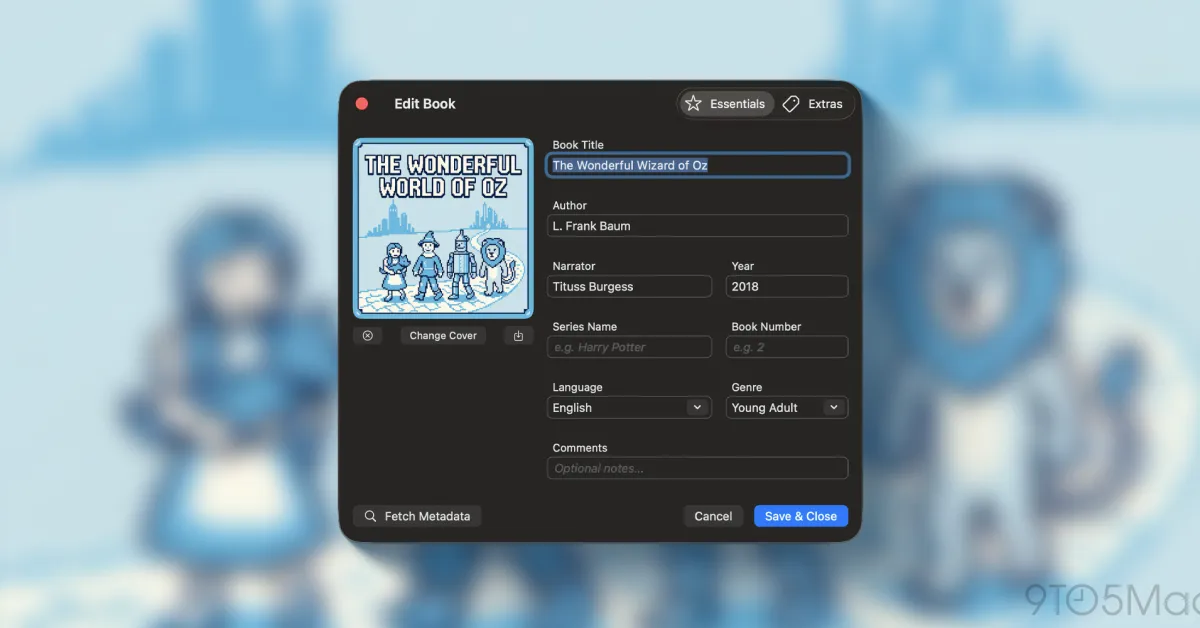
Task: Select the Essentials tab
Action: [x=726, y=103]
